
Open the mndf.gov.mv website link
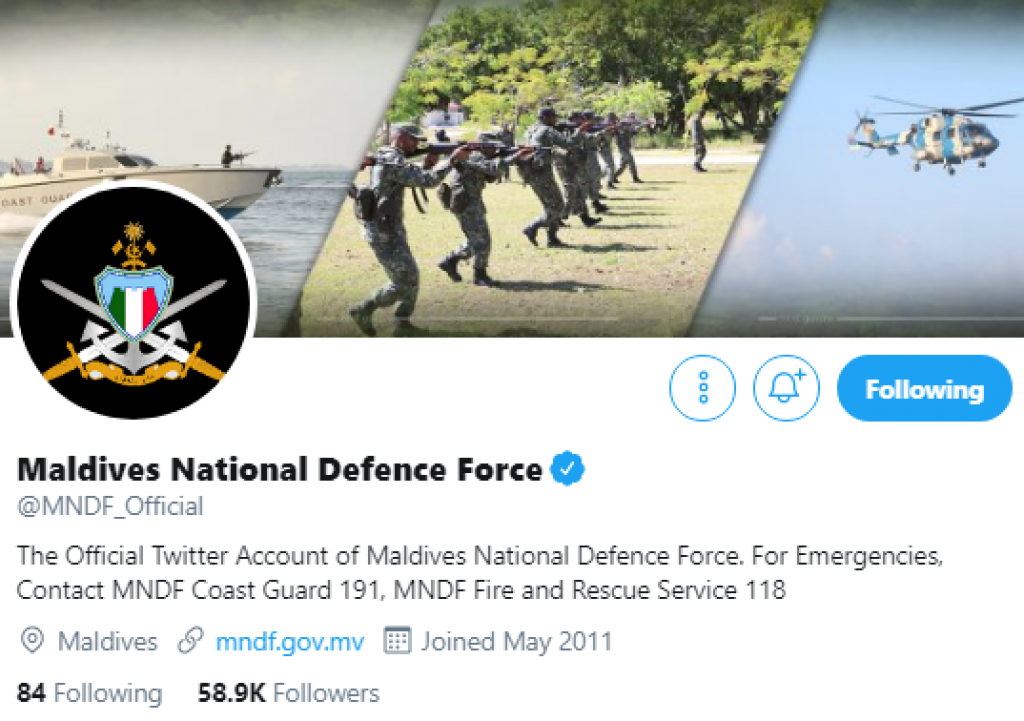[290, 641]
